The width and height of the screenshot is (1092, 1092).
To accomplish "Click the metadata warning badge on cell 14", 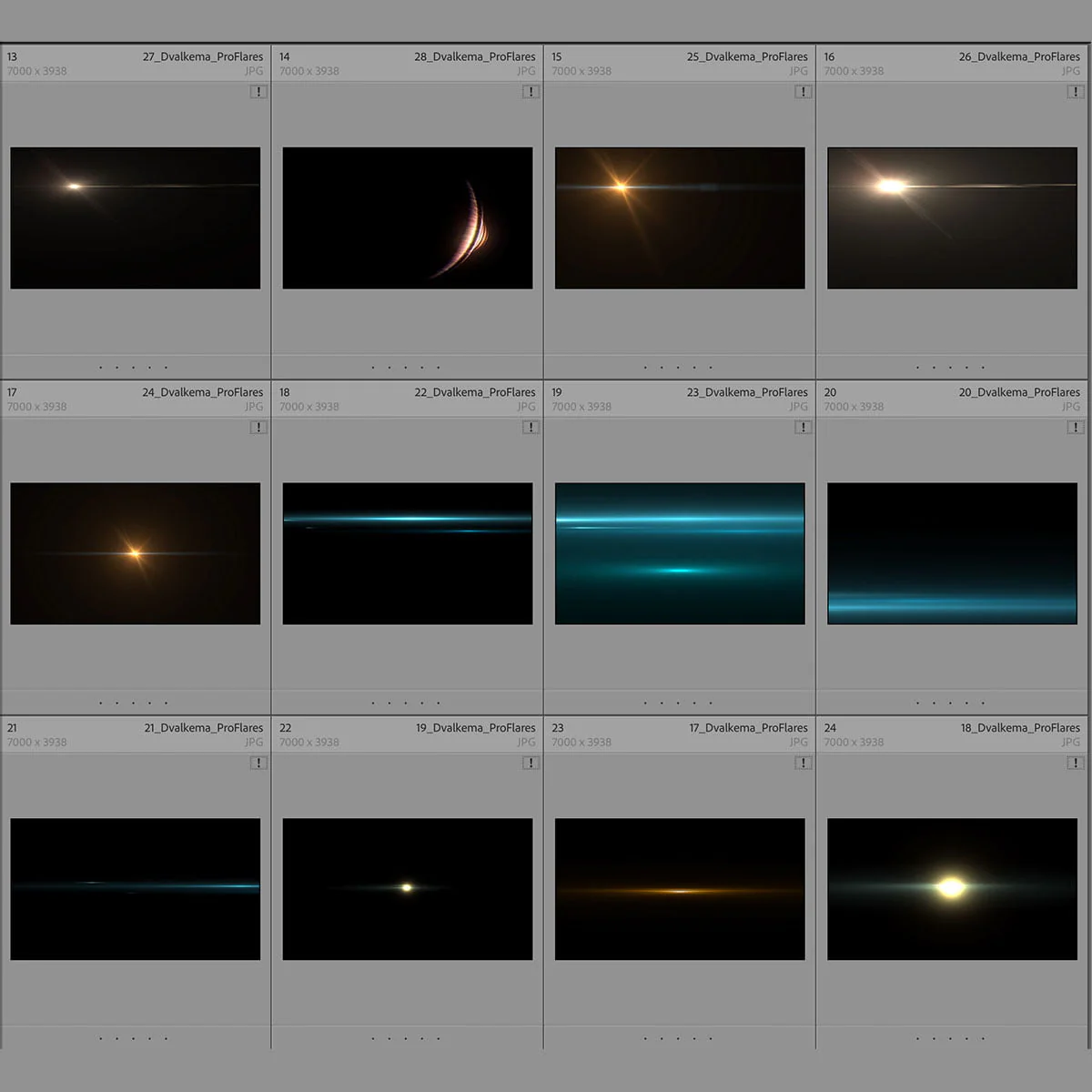I will pos(531,92).
